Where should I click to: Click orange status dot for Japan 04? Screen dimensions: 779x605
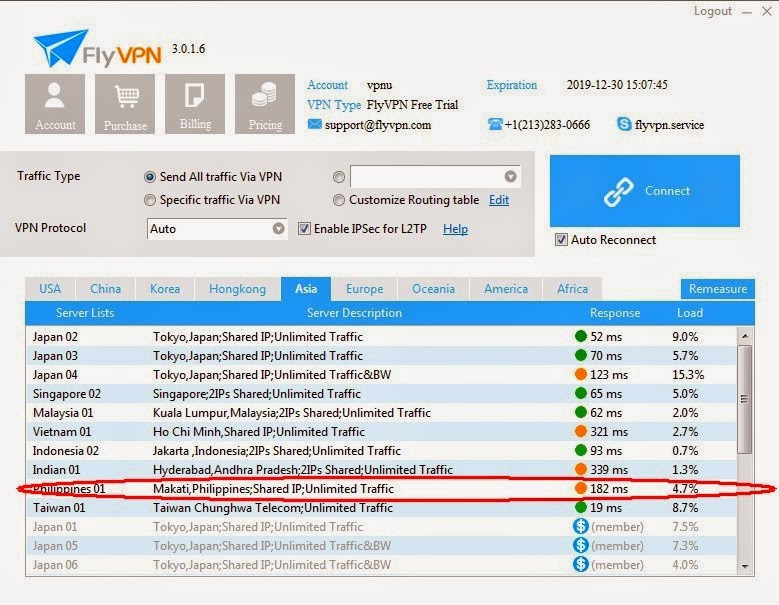[x=581, y=374]
